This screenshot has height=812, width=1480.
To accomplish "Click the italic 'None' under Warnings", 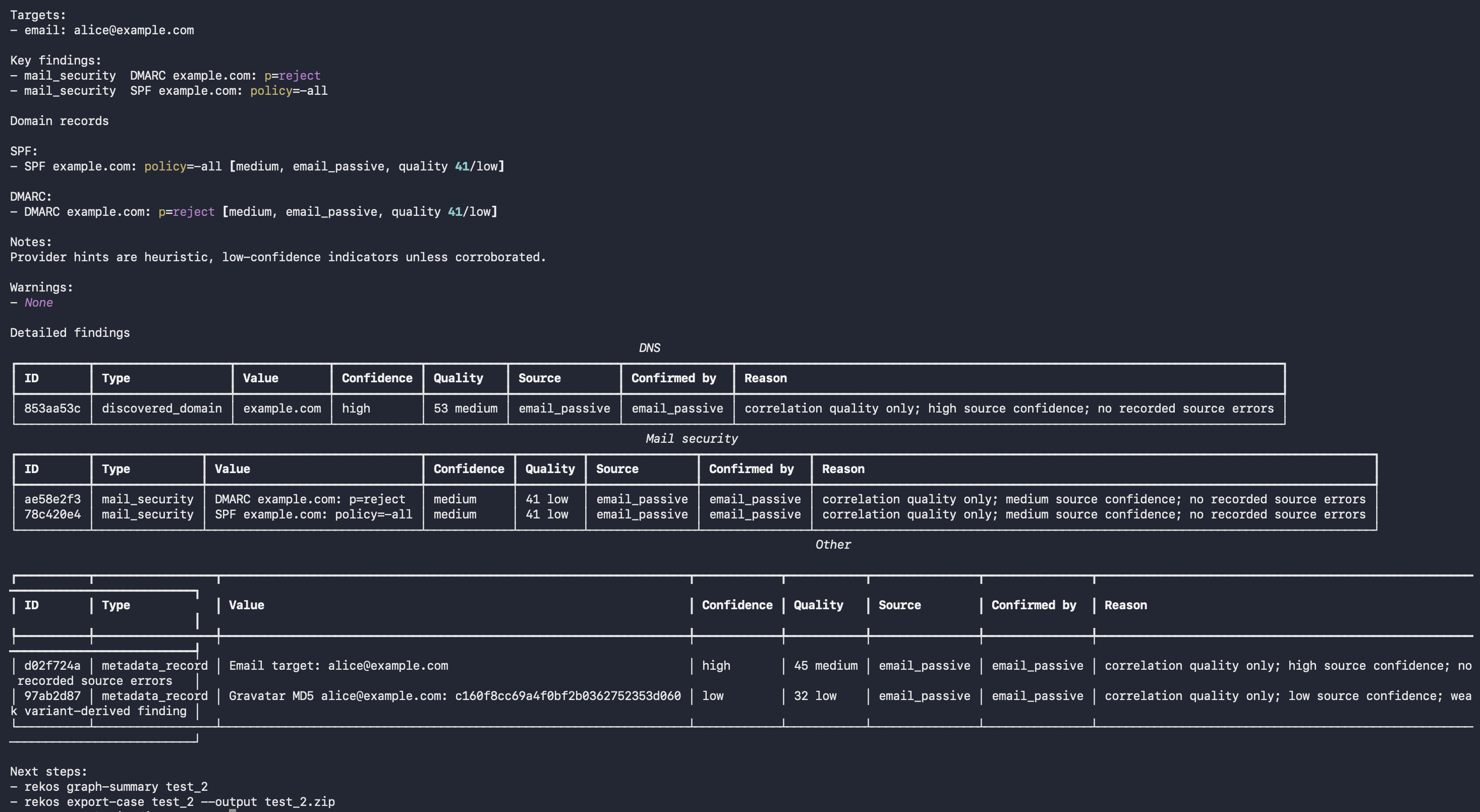I will (38, 303).
